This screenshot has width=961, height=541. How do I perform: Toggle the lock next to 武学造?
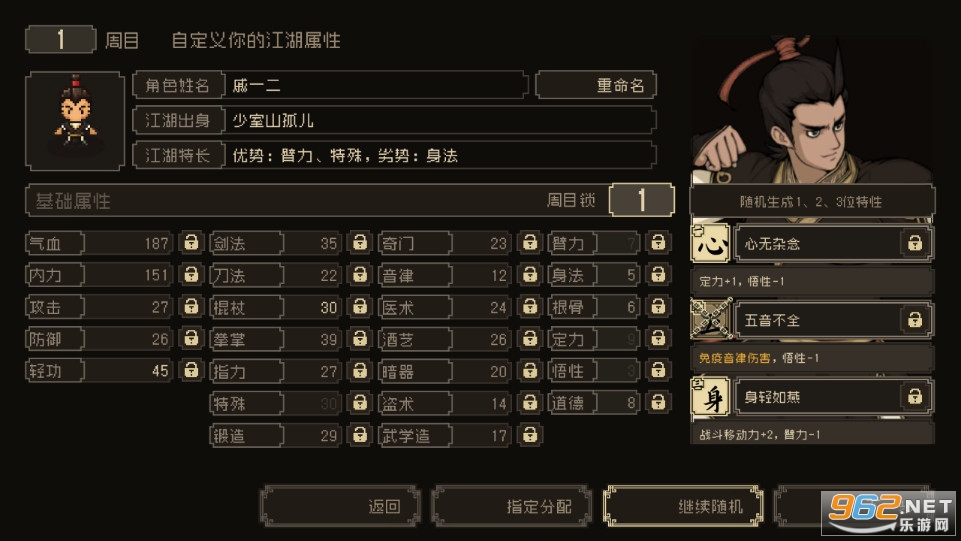pyautogui.click(x=530, y=434)
